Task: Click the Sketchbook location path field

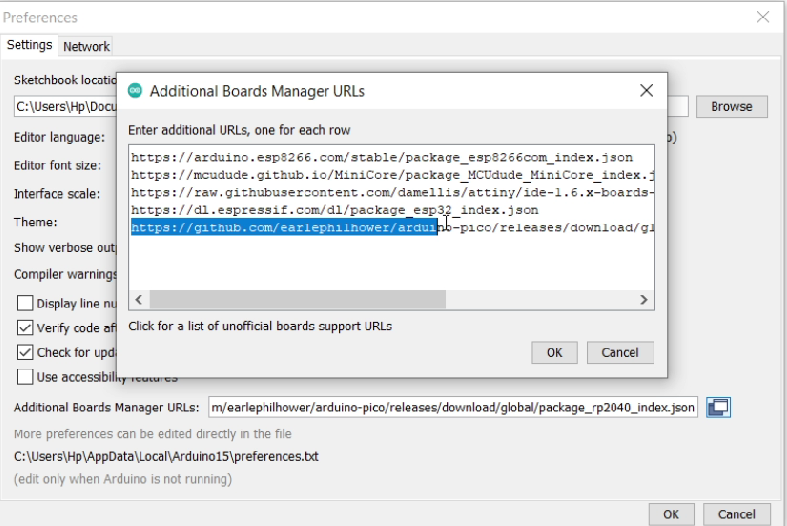Action: [x=65, y=106]
